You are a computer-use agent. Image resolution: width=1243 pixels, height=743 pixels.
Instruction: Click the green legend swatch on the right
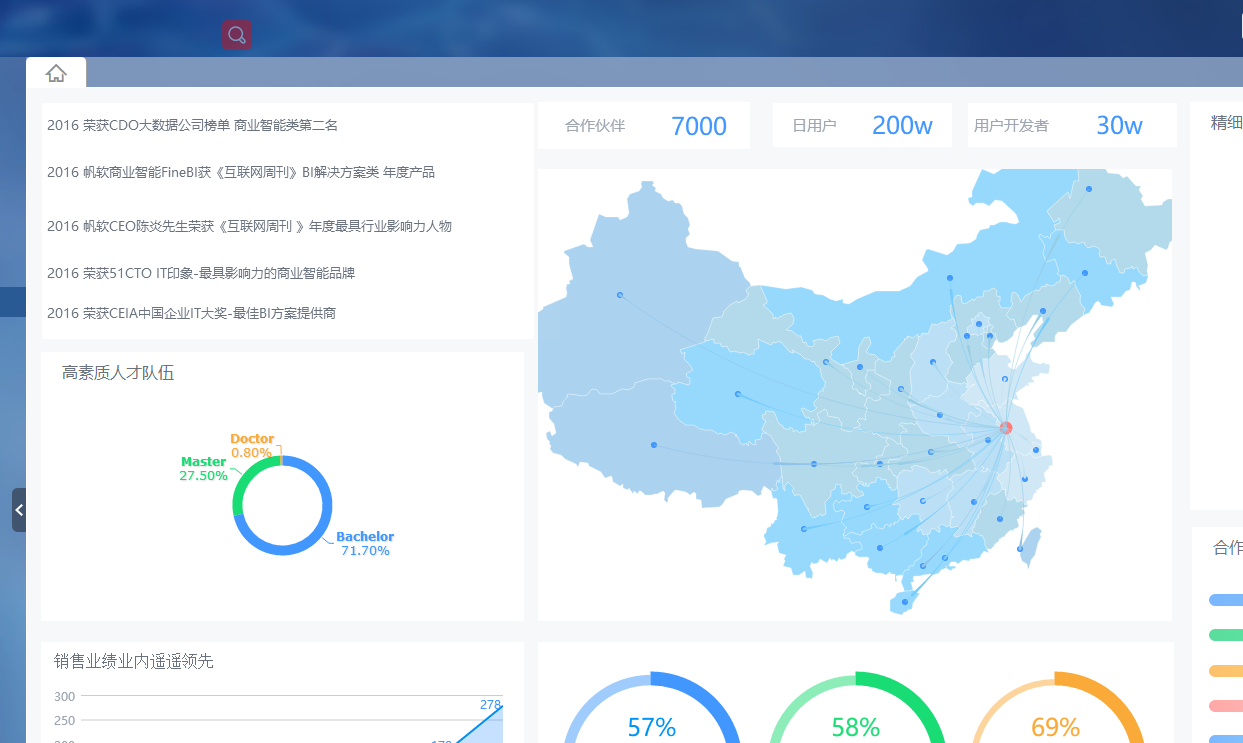tap(1226, 635)
